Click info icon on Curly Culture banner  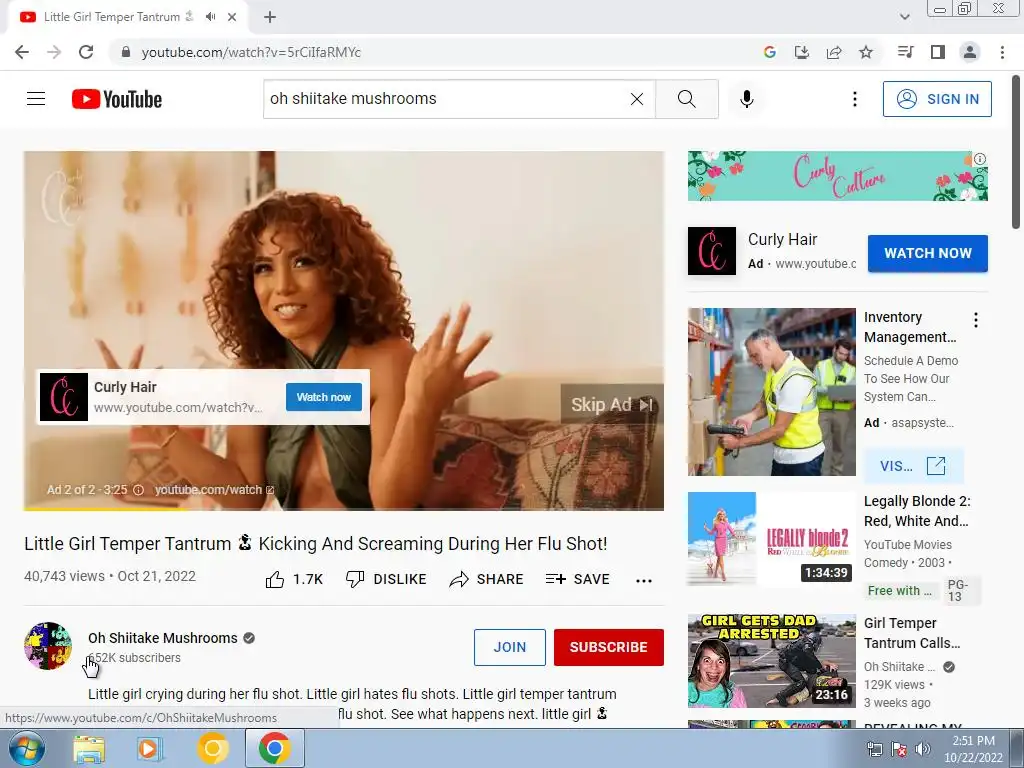coord(980,159)
